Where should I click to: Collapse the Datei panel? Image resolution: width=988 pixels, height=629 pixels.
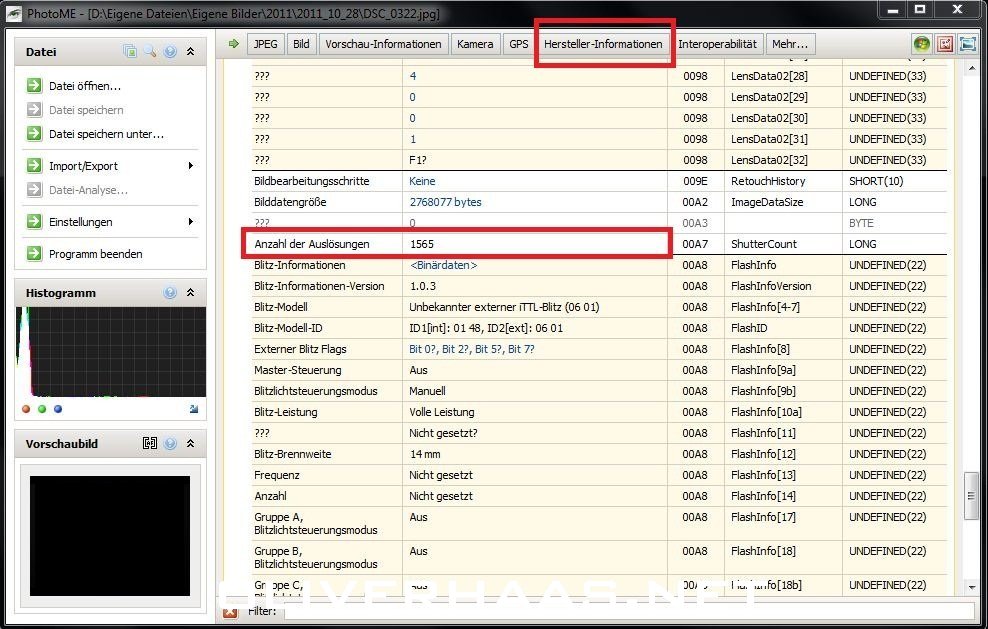click(x=190, y=52)
